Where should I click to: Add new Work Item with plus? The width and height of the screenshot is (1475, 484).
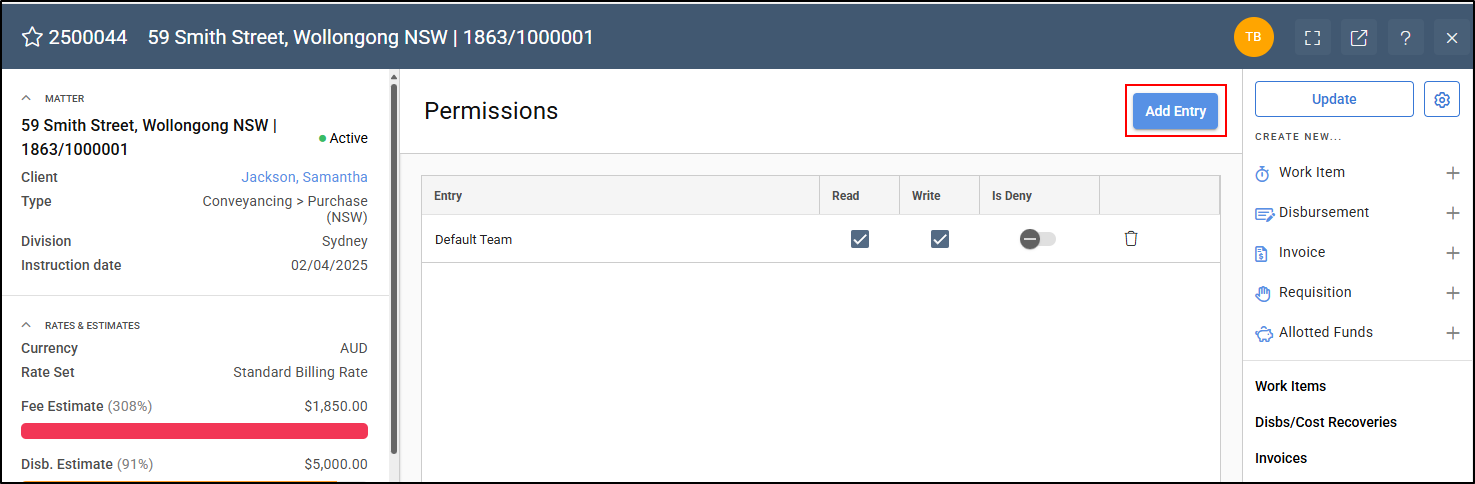click(1452, 173)
